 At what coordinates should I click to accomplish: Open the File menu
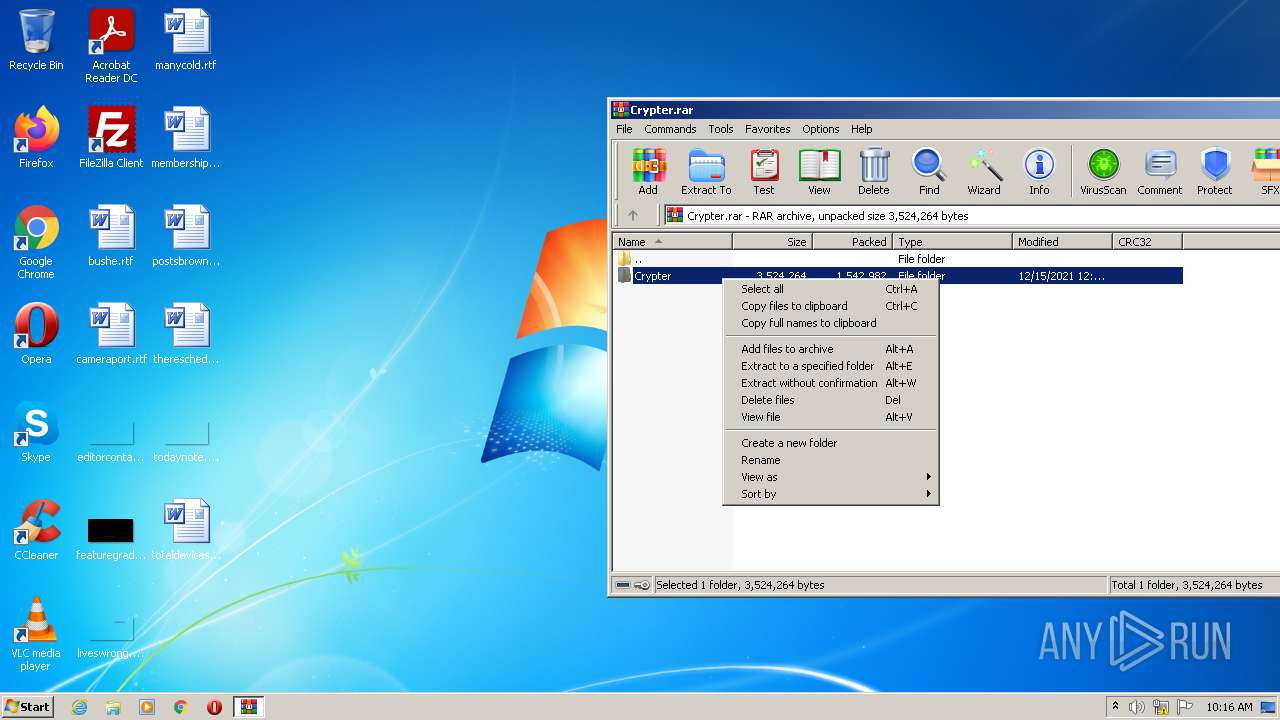click(x=624, y=129)
